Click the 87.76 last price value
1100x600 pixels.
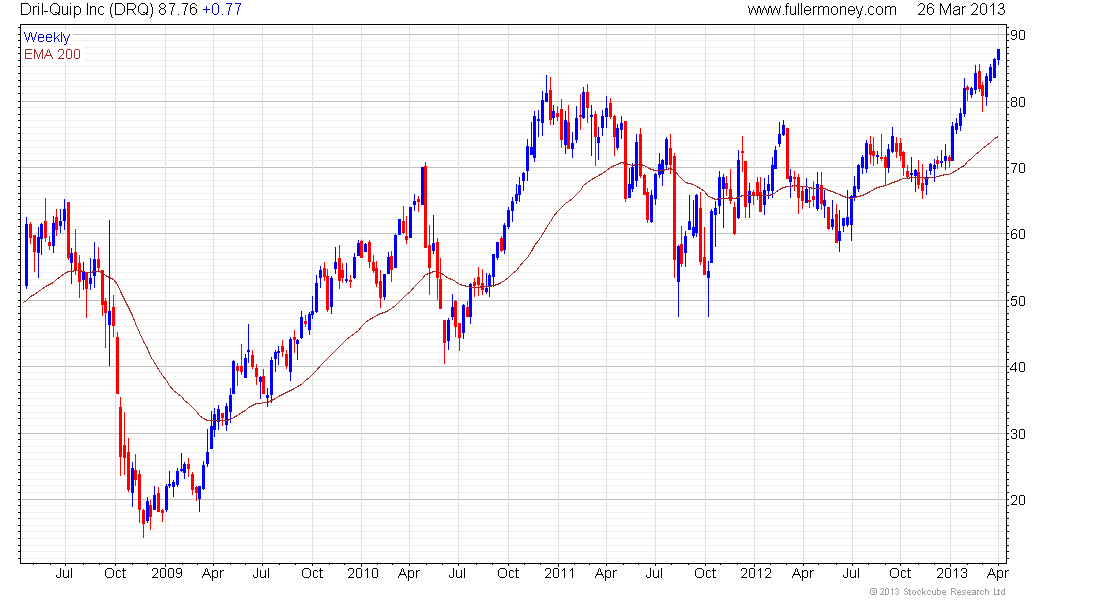click(x=178, y=10)
